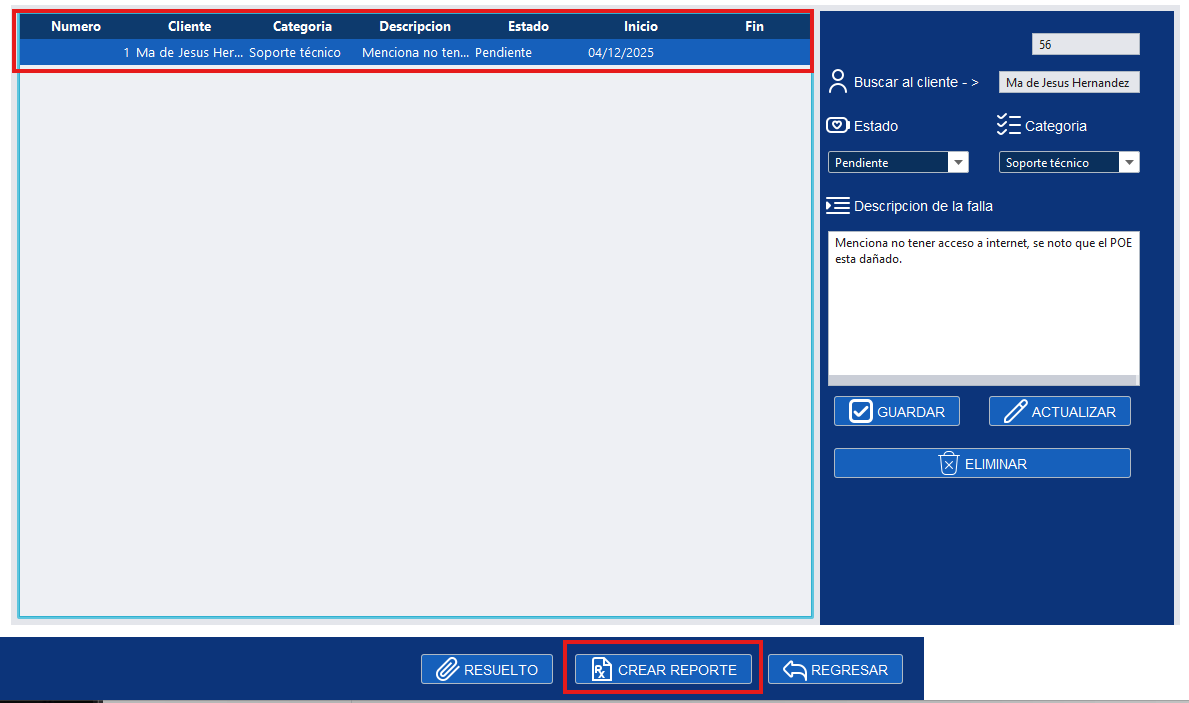Click the checklist icon next to Categoria
This screenshot has width=1189, height=703.
point(1008,125)
